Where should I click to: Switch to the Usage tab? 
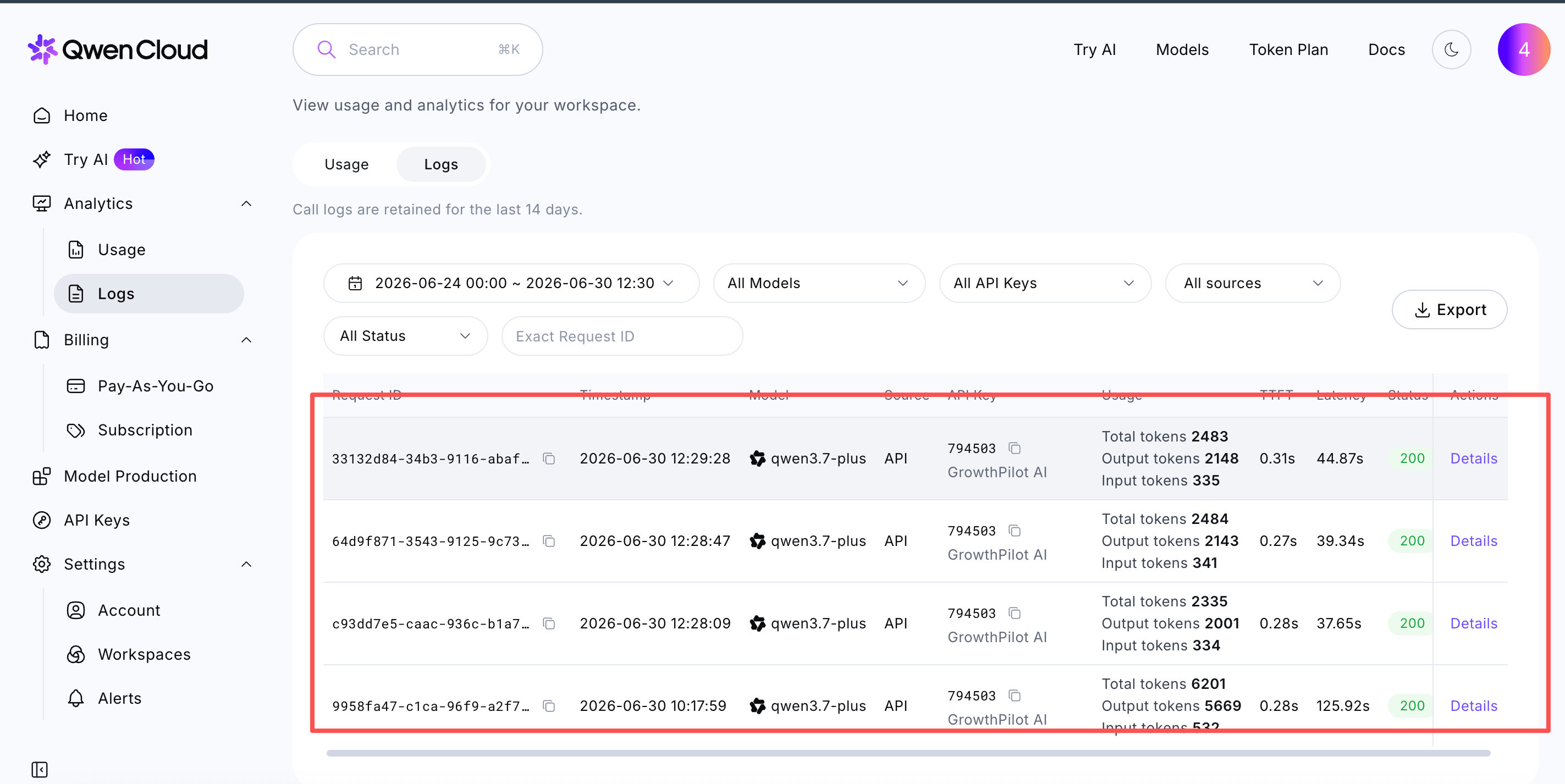(346, 164)
